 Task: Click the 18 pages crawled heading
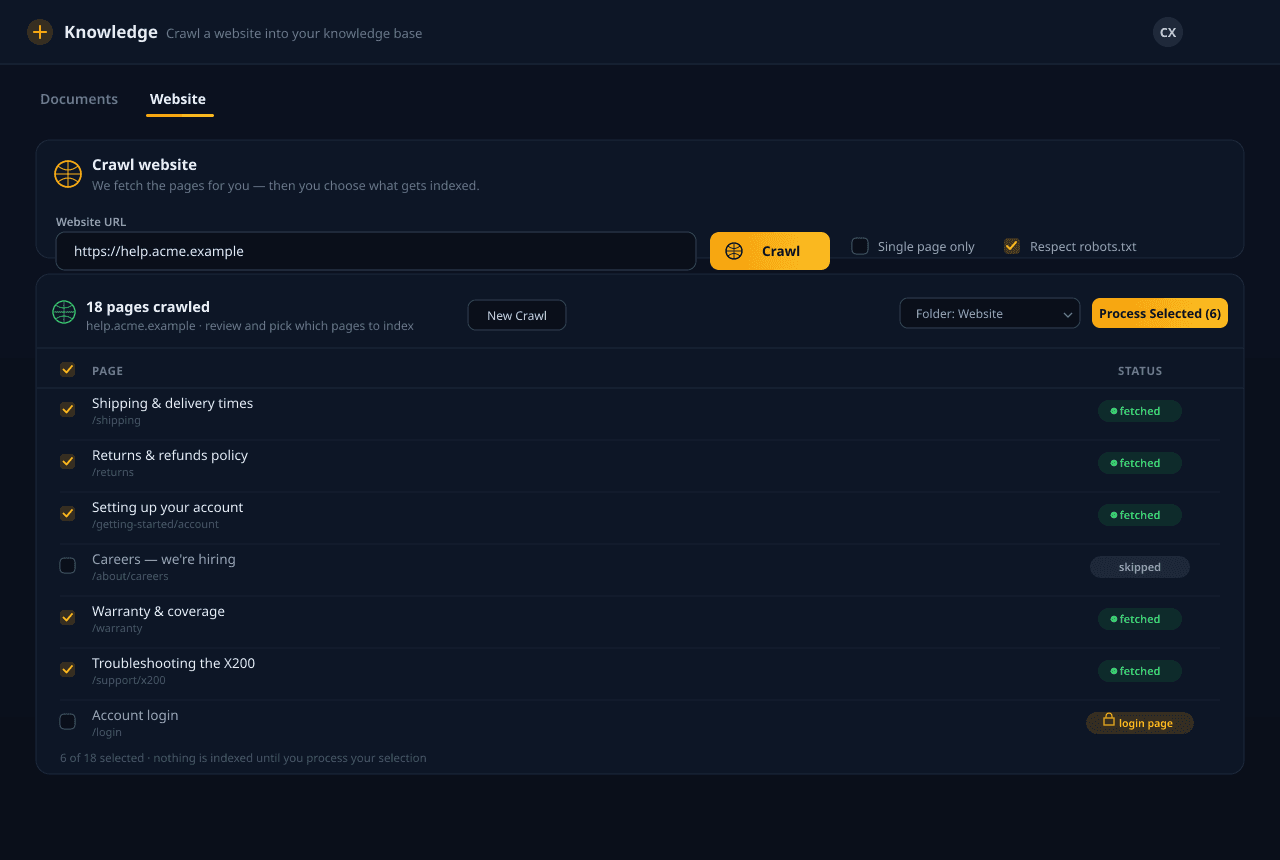click(148, 307)
